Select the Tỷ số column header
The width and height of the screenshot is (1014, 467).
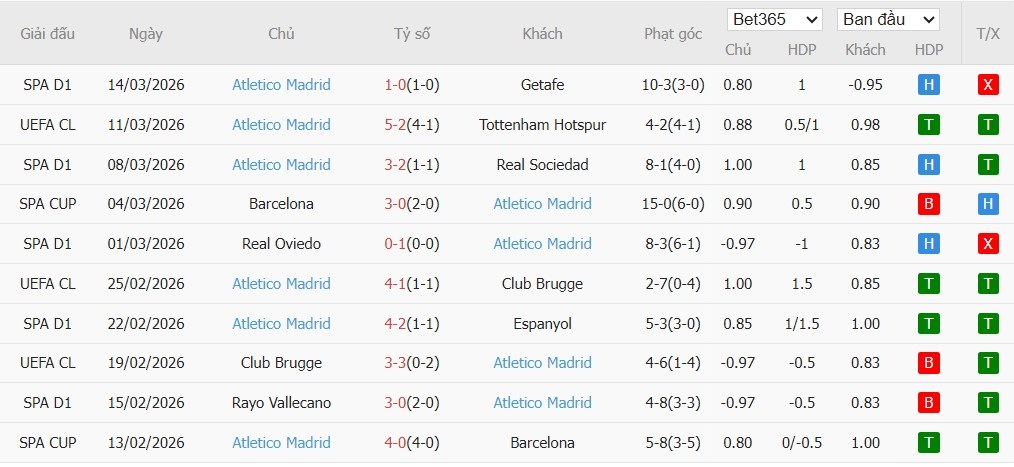pyautogui.click(x=411, y=34)
